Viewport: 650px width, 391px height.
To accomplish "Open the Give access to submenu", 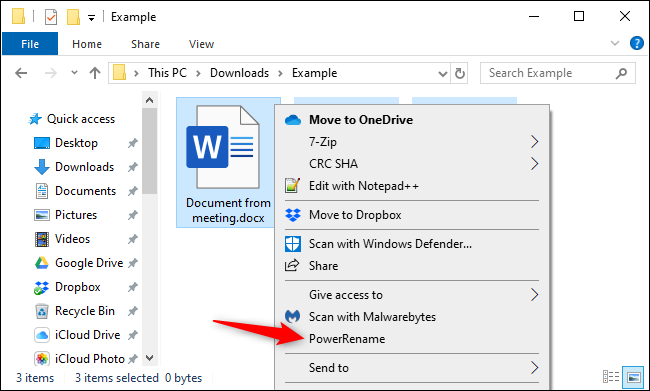I will click(x=412, y=295).
